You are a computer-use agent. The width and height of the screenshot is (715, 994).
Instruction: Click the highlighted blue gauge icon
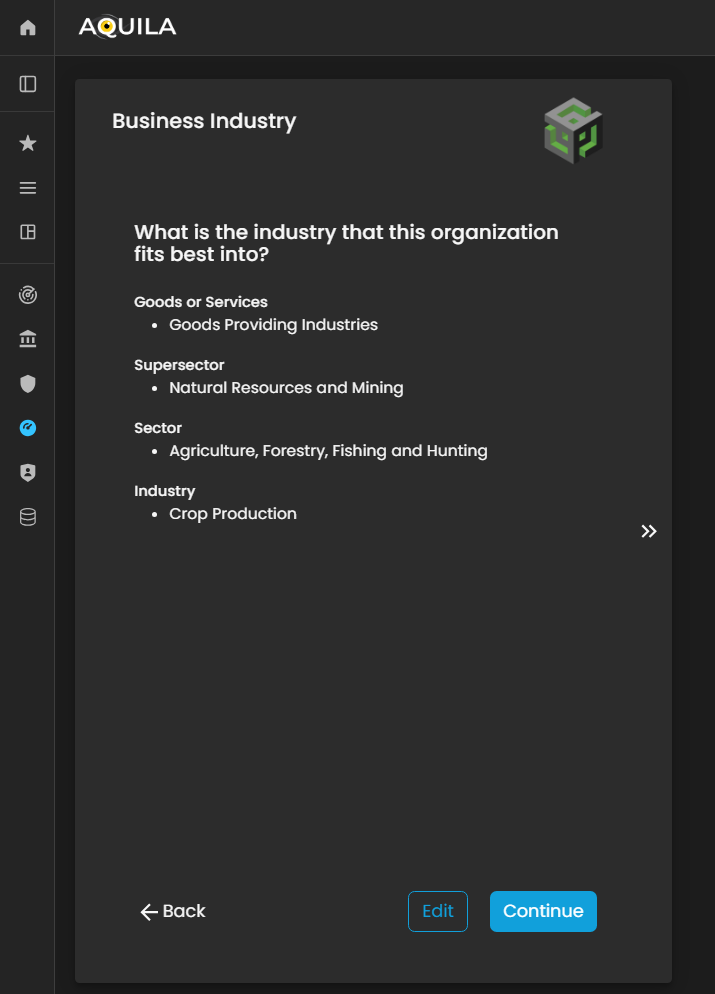[28, 428]
